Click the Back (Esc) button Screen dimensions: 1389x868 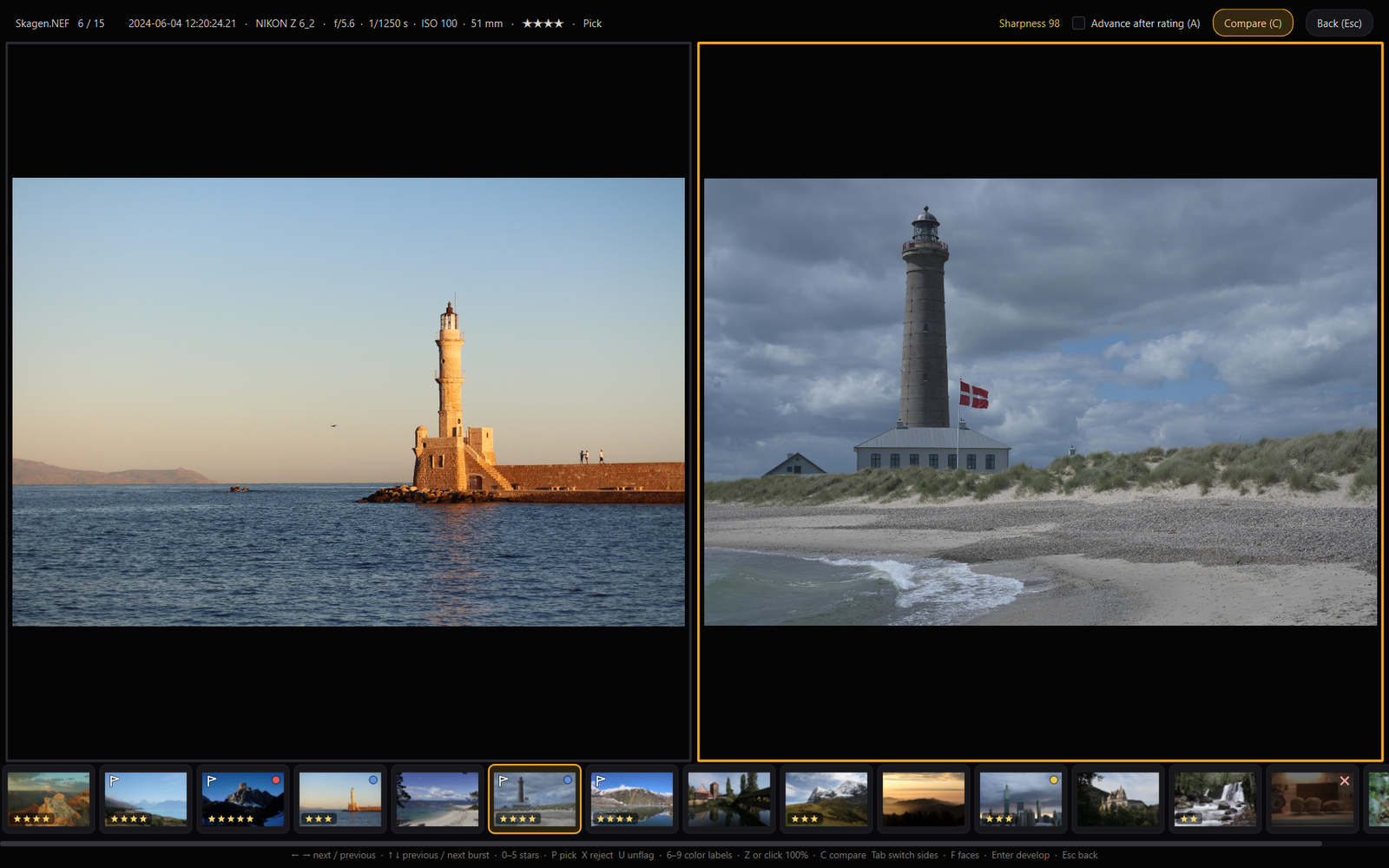tap(1339, 23)
